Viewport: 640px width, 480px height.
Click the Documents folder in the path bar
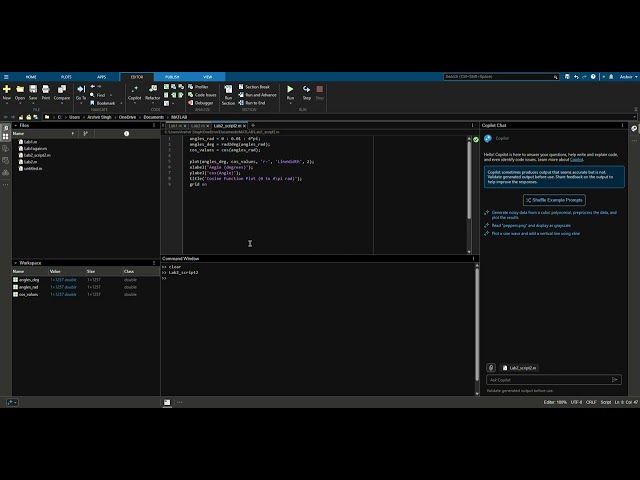coord(153,117)
